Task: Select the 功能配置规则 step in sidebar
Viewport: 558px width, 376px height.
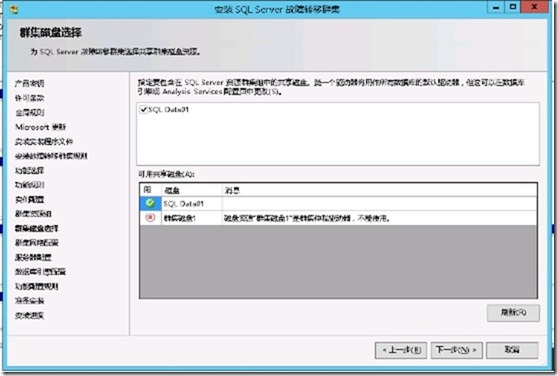Action: [37, 286]
